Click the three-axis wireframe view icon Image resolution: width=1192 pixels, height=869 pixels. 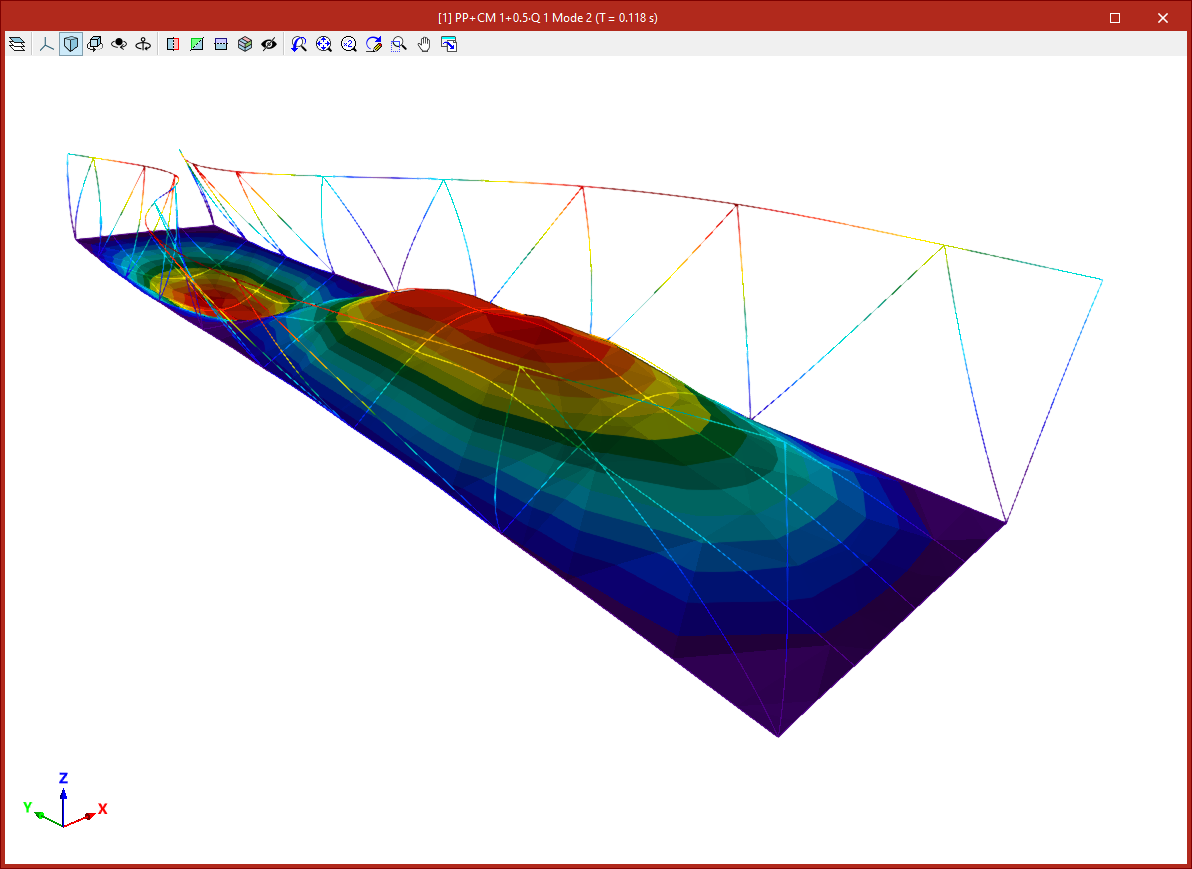[46, 44]
